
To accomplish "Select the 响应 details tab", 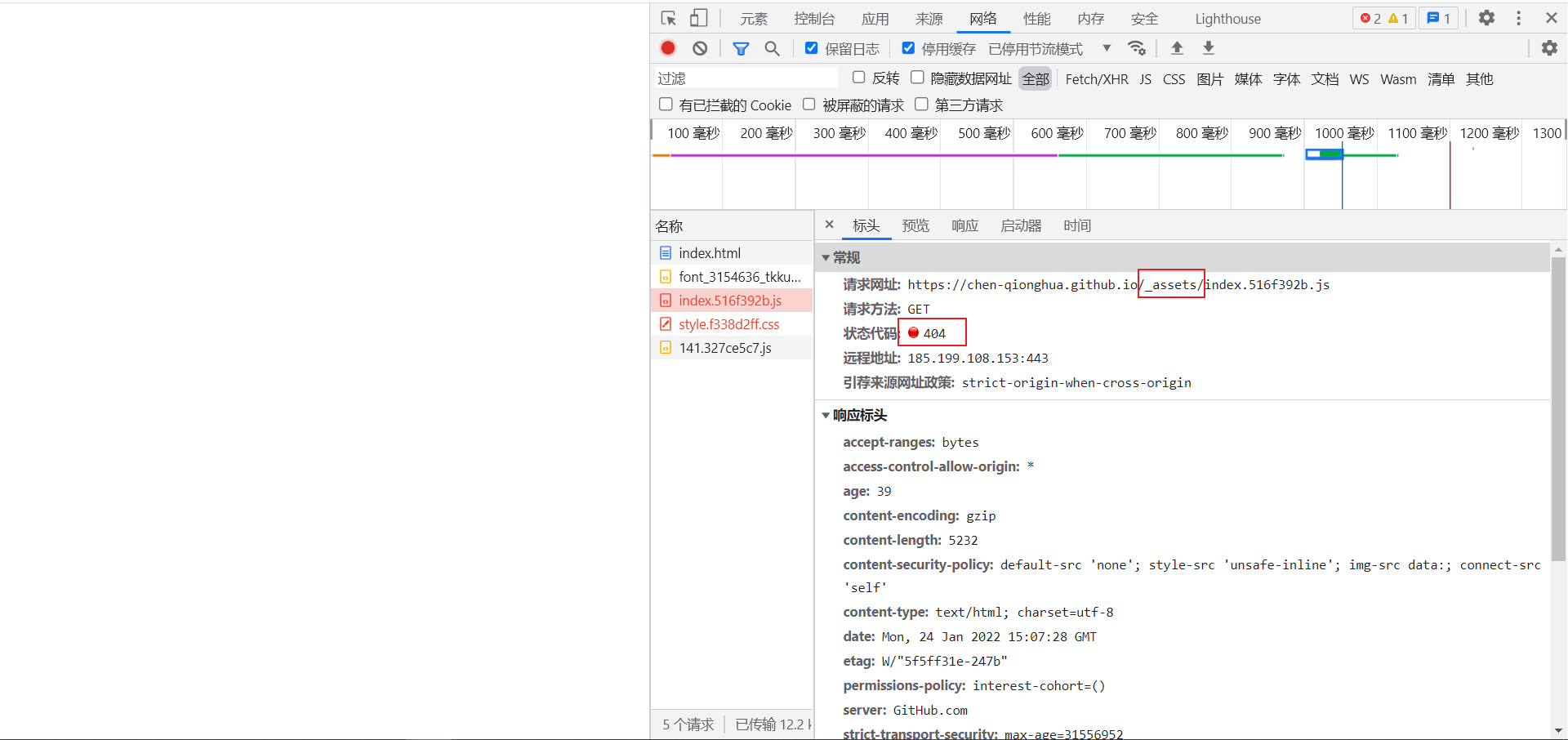I will point(964,225).
